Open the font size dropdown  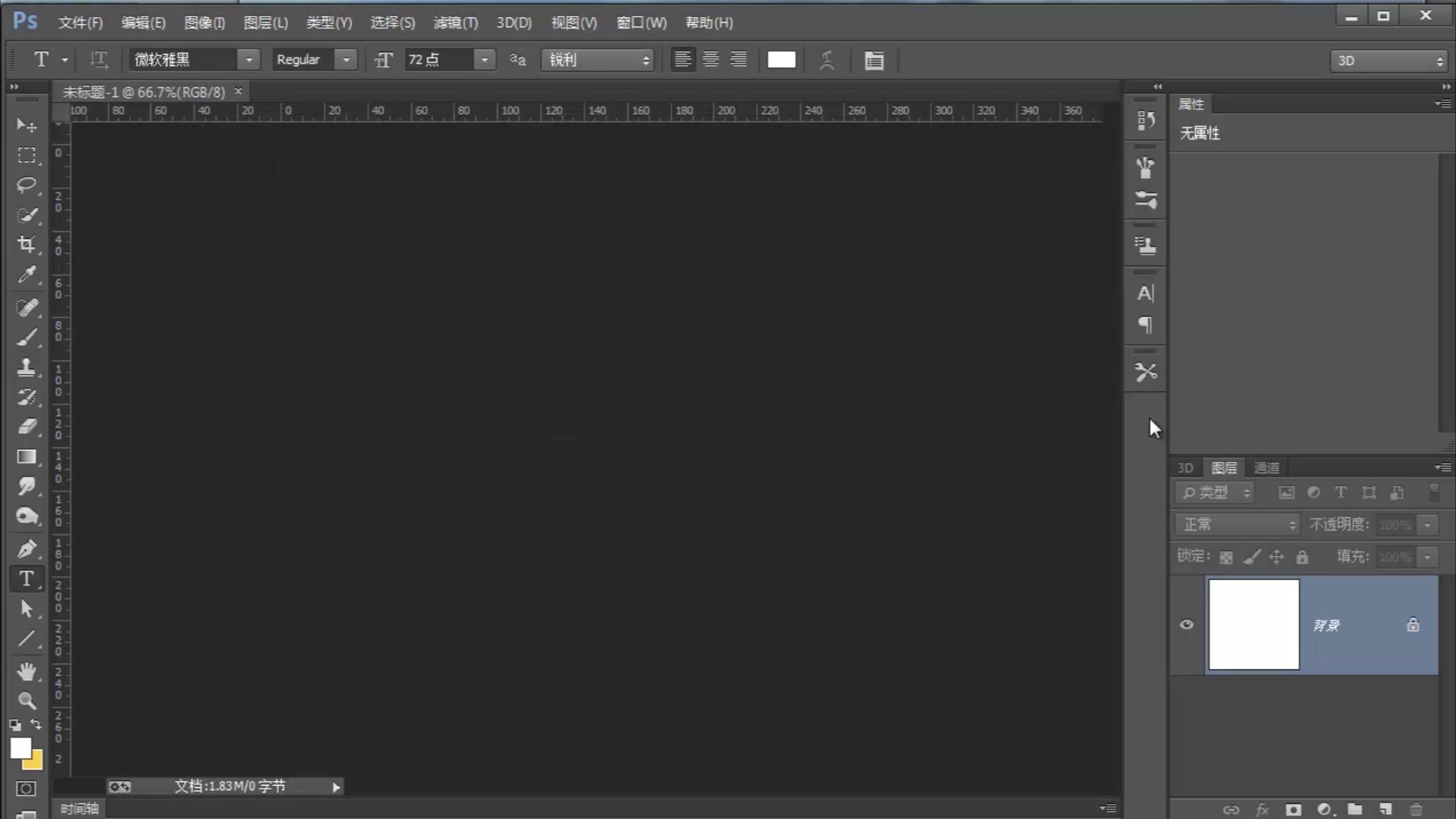click(x=484, y=60)
